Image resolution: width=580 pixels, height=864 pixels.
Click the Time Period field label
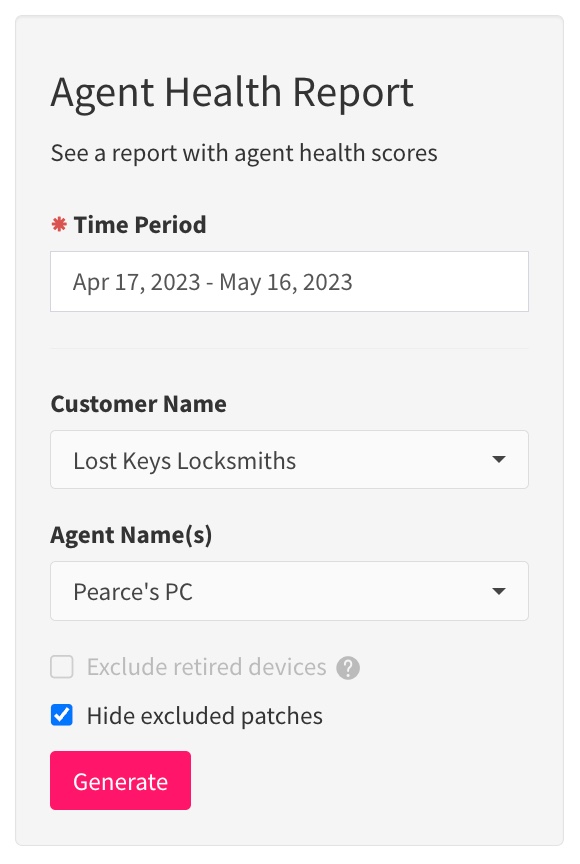pos(140,224)
